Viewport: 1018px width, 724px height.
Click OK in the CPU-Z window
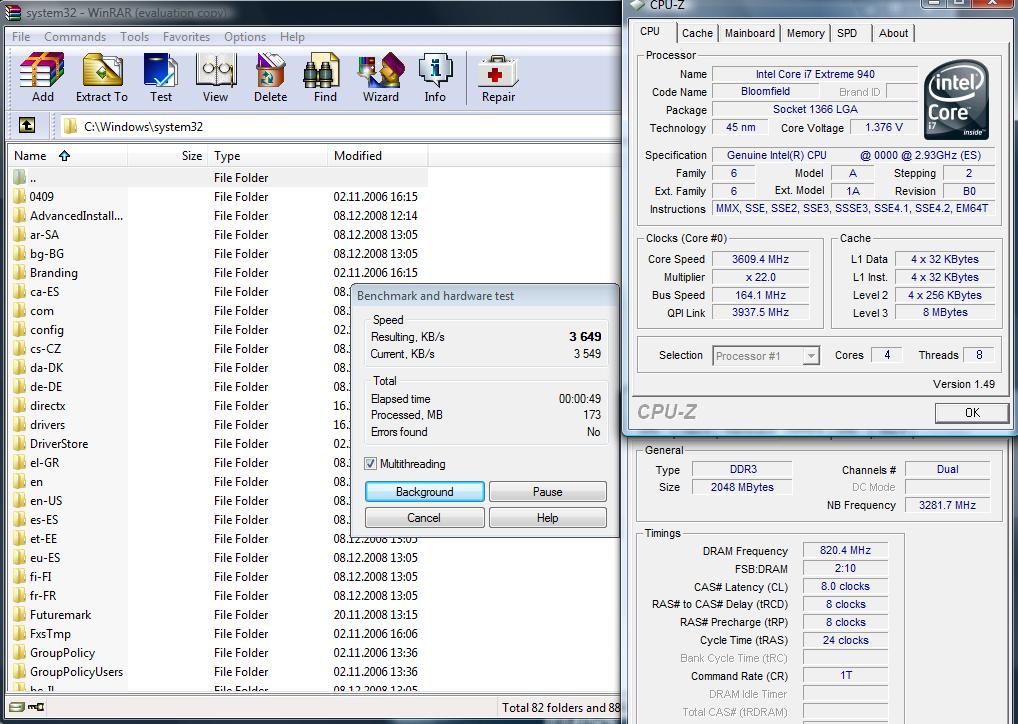[x=972, y=413]
